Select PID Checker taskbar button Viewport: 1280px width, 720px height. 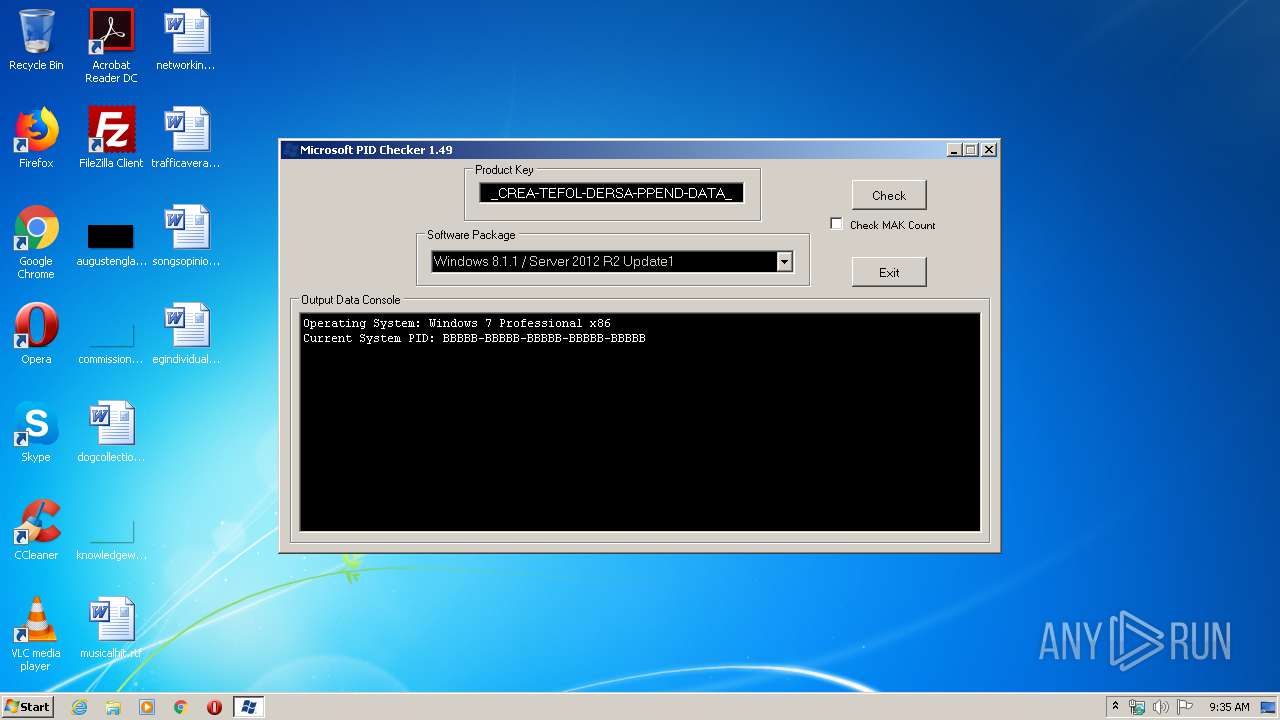point(249,707)
